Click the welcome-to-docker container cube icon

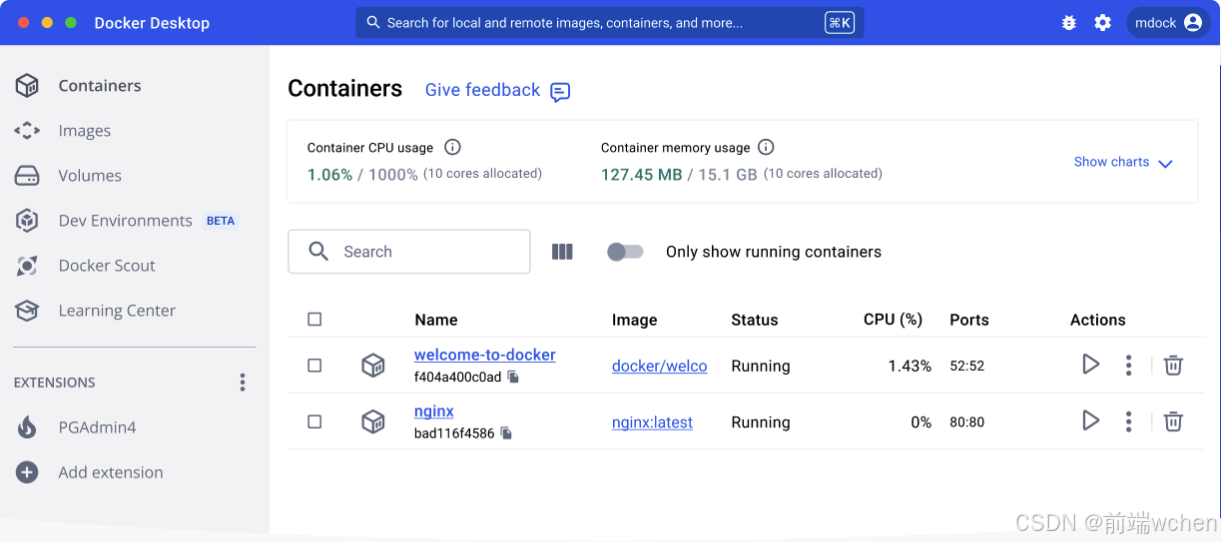pyautogui.click(x=373, y=366)
